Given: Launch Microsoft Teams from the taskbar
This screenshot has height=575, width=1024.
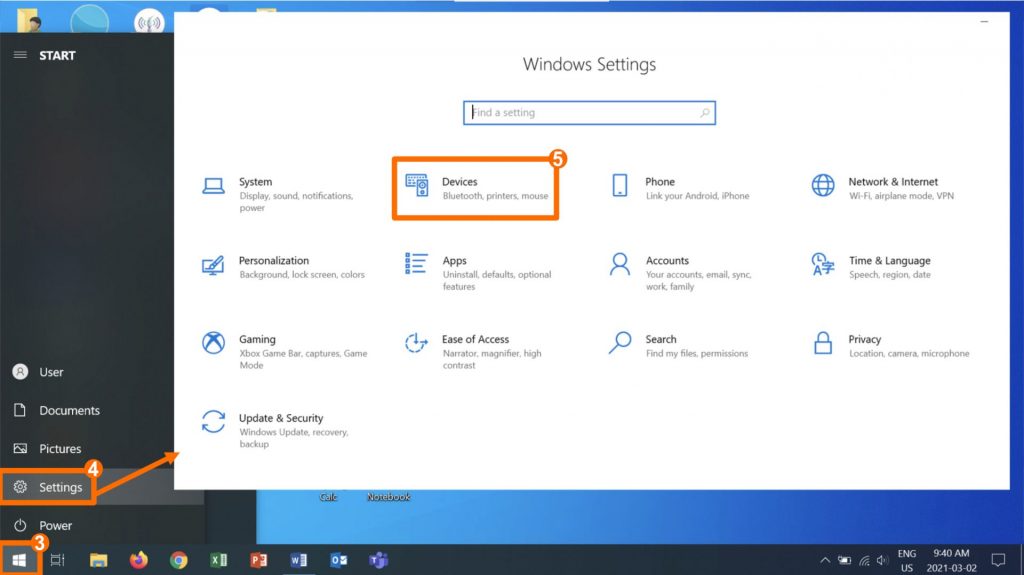Looking at the screenshot, I should point(378,560).
